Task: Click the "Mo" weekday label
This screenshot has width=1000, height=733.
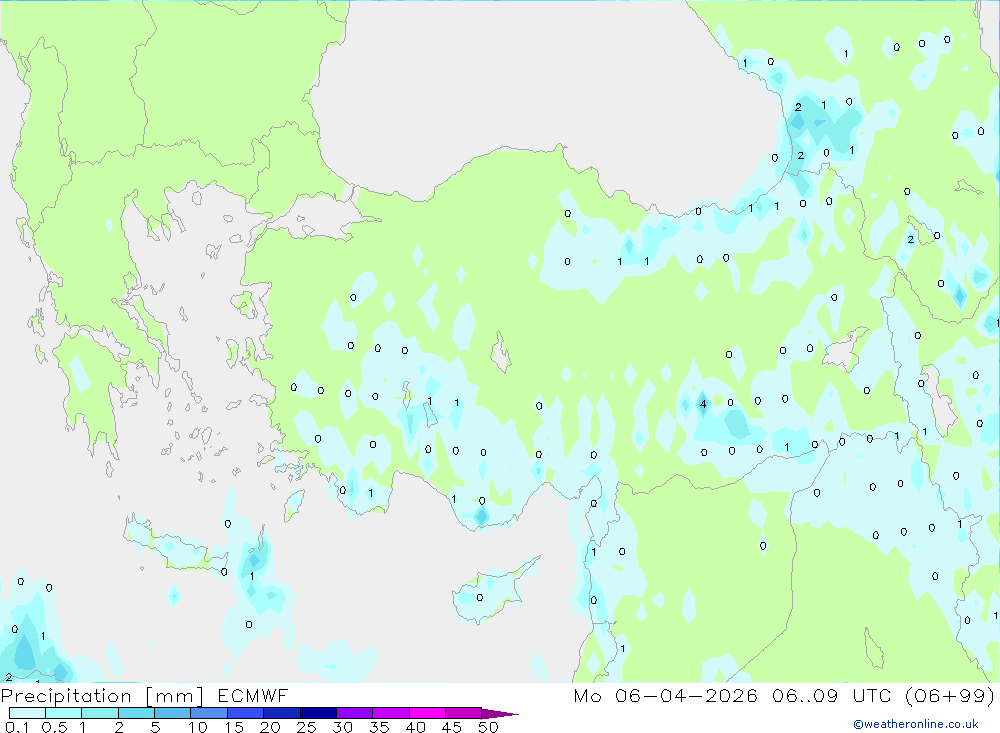Action: coord(587,695)
